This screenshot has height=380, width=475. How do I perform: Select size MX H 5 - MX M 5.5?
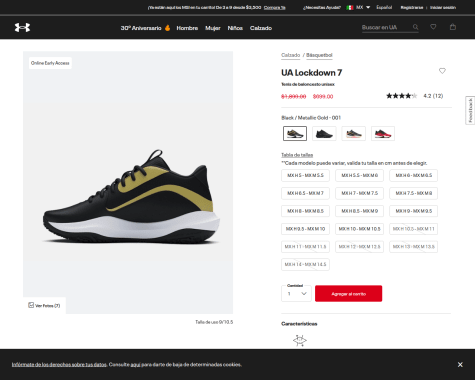305,175
